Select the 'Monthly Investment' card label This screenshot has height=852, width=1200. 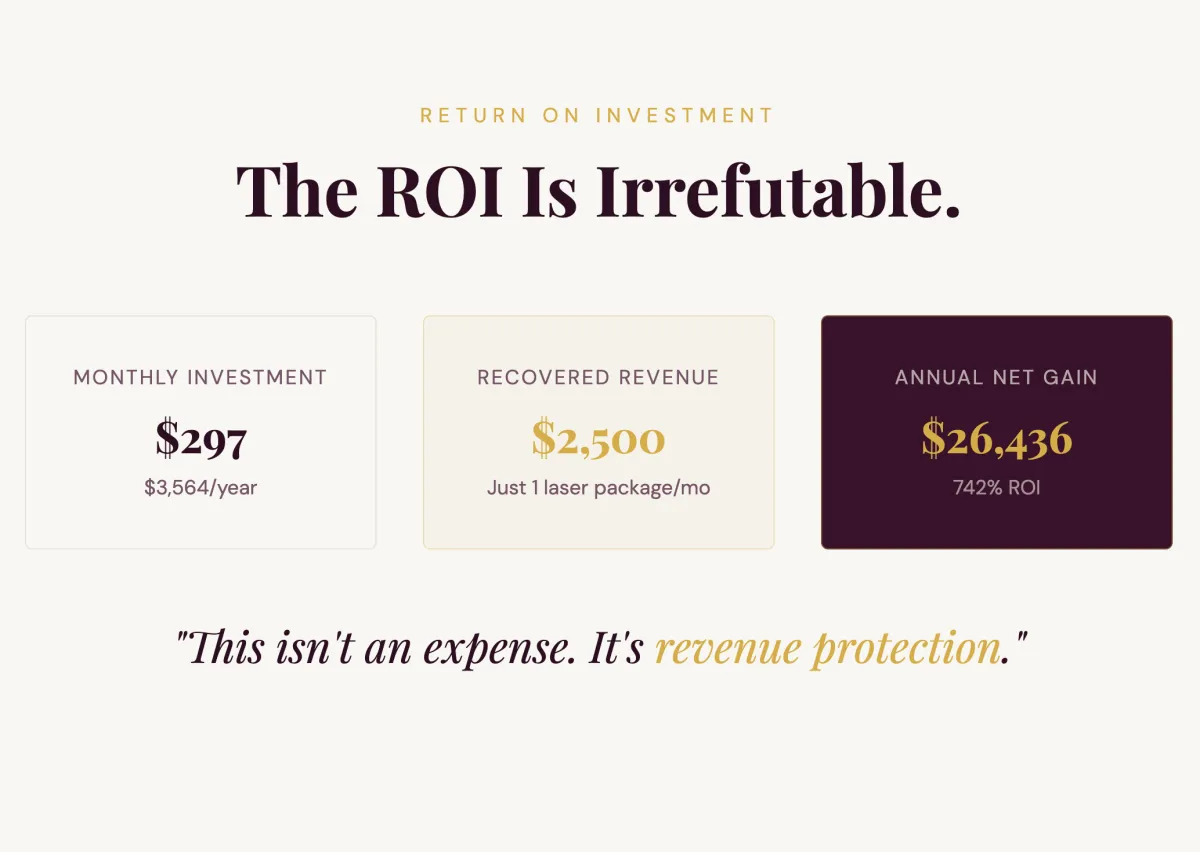pos(200,378)
